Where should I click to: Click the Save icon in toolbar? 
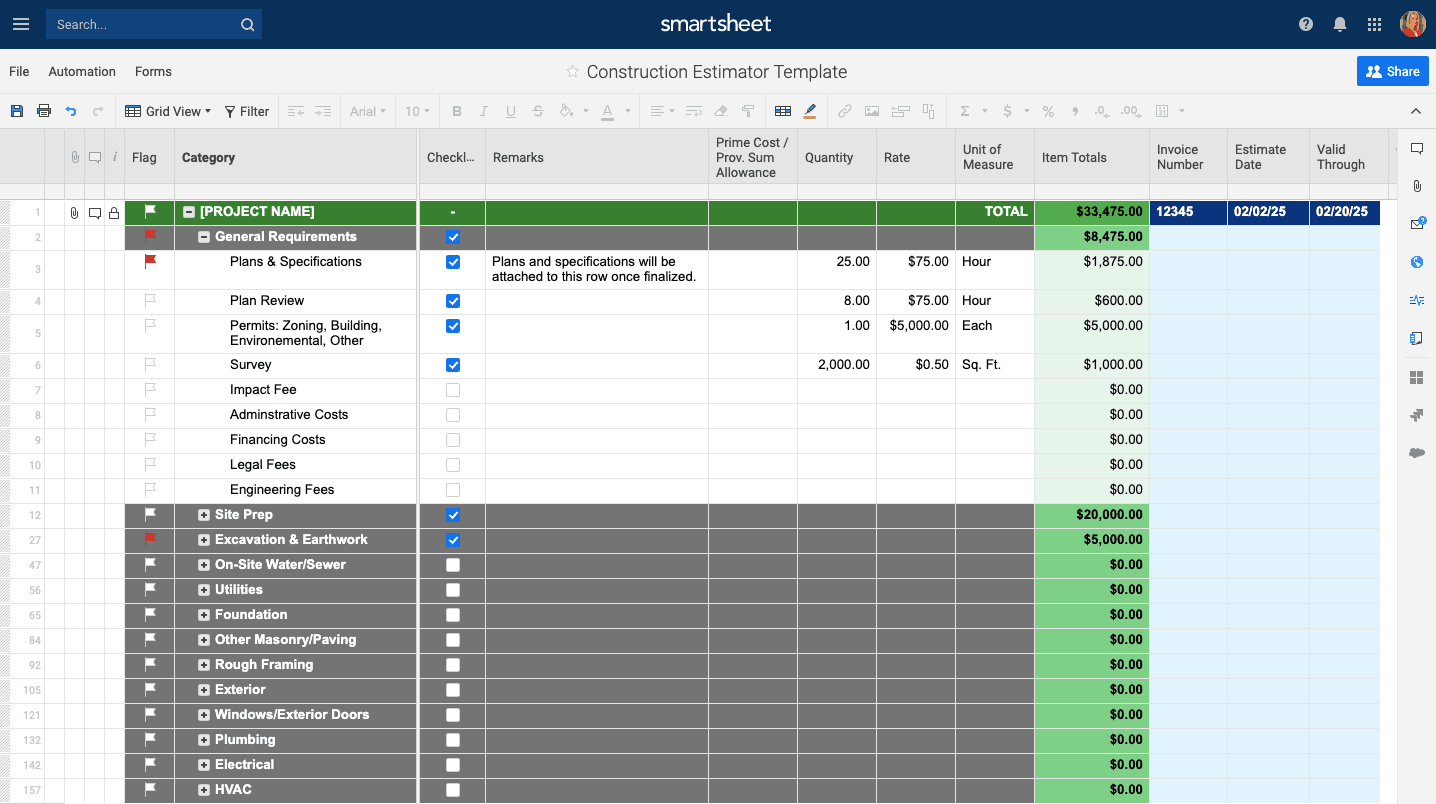17,111
